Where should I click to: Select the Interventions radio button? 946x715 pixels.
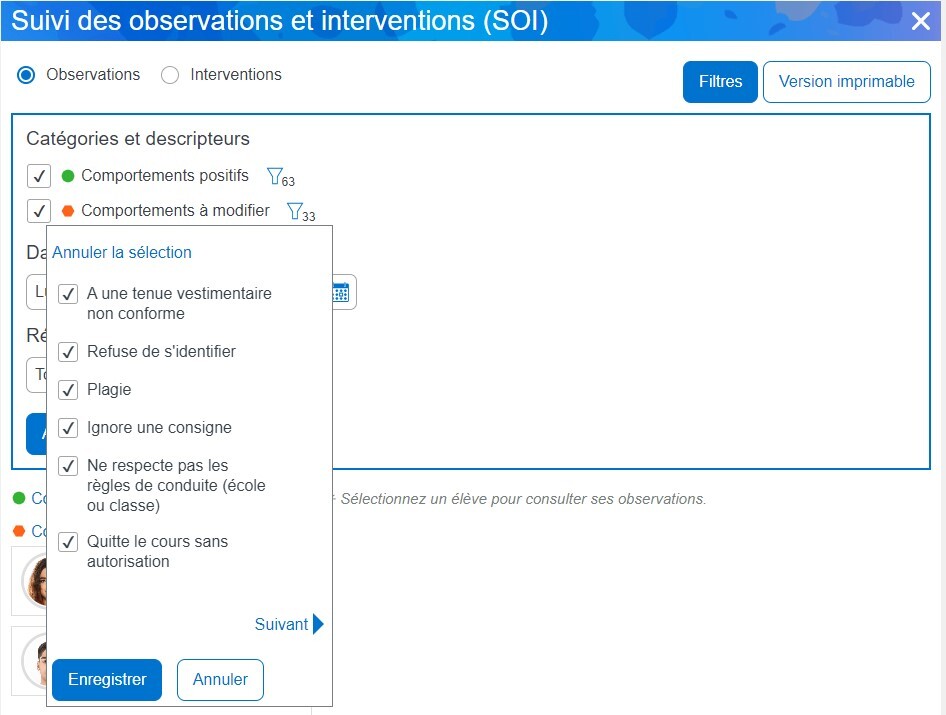point(170,75)
